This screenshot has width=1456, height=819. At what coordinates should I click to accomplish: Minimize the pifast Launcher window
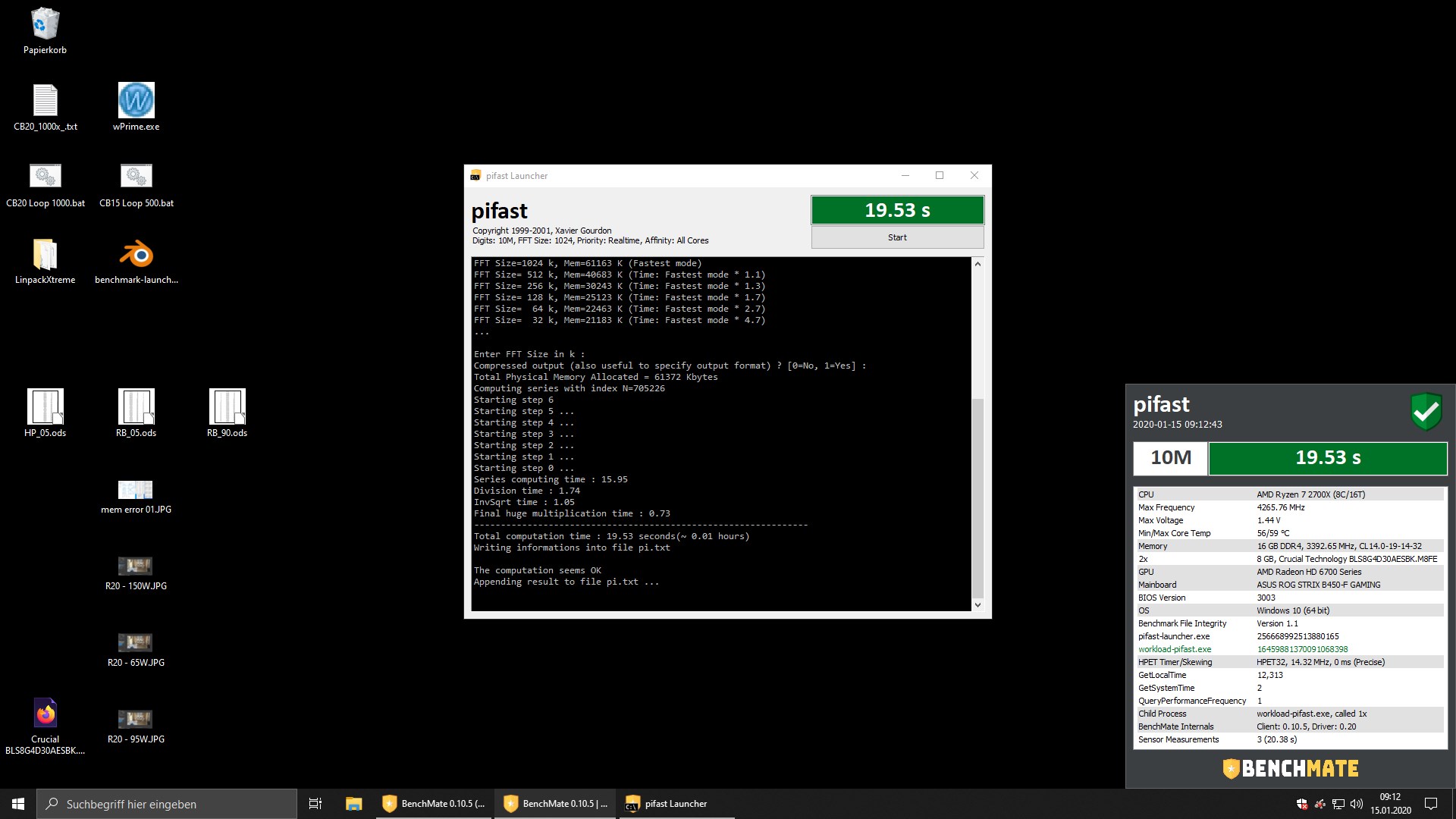[x=905, y=175]
